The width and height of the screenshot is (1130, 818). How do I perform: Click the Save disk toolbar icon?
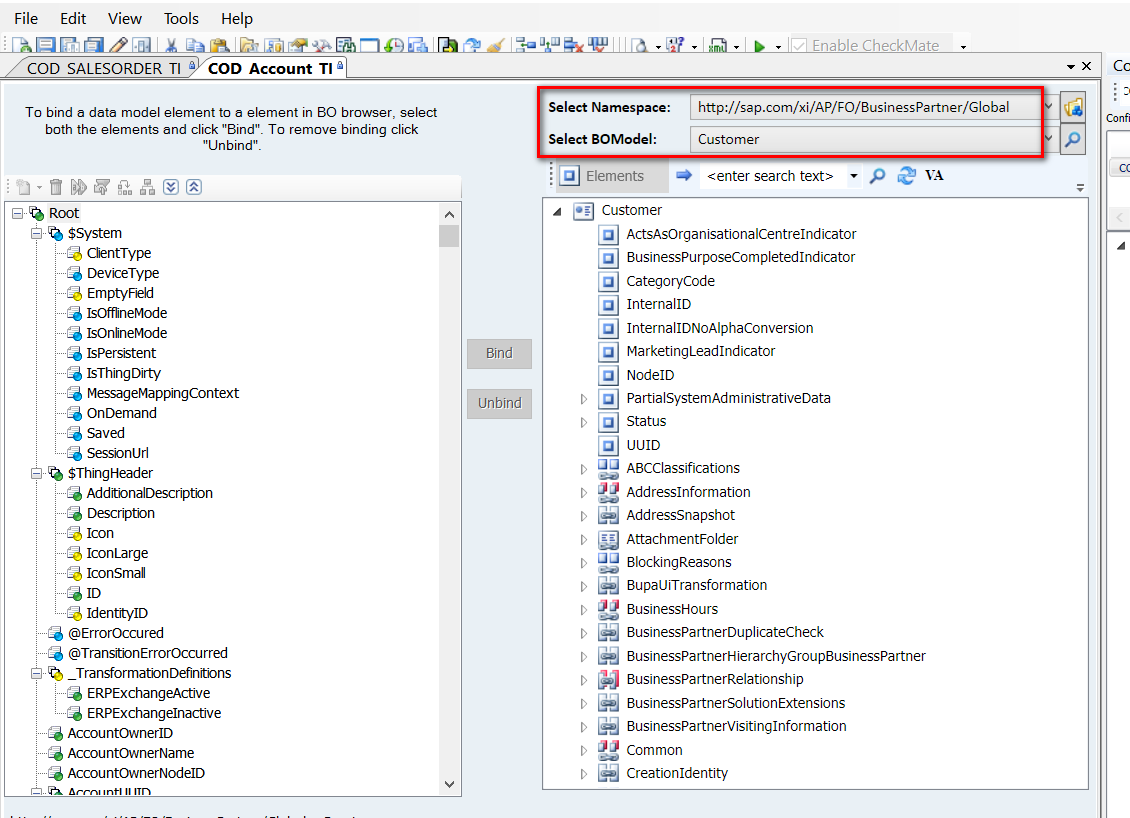[x=46, y=45]
